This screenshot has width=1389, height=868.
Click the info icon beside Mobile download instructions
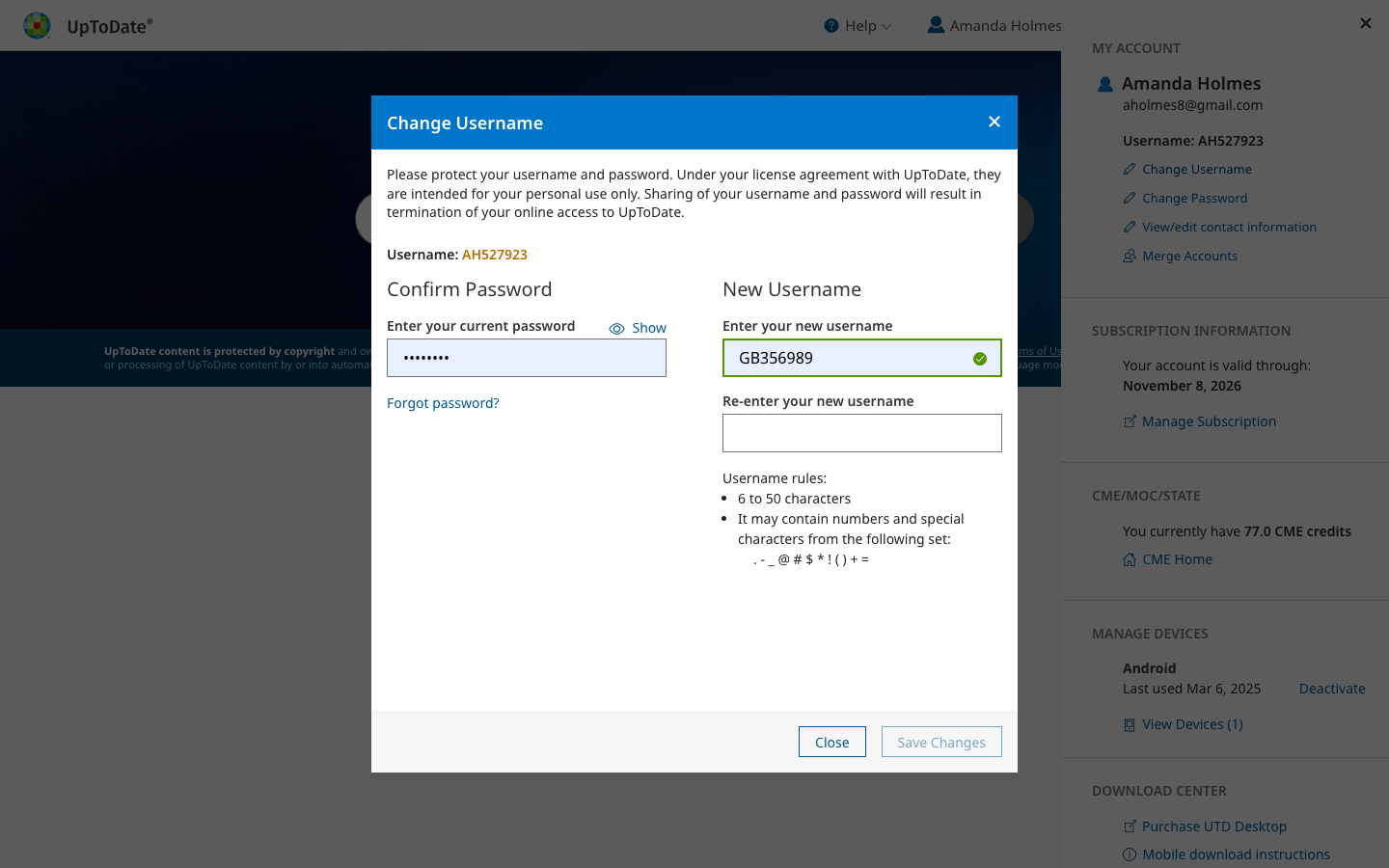1130,854
